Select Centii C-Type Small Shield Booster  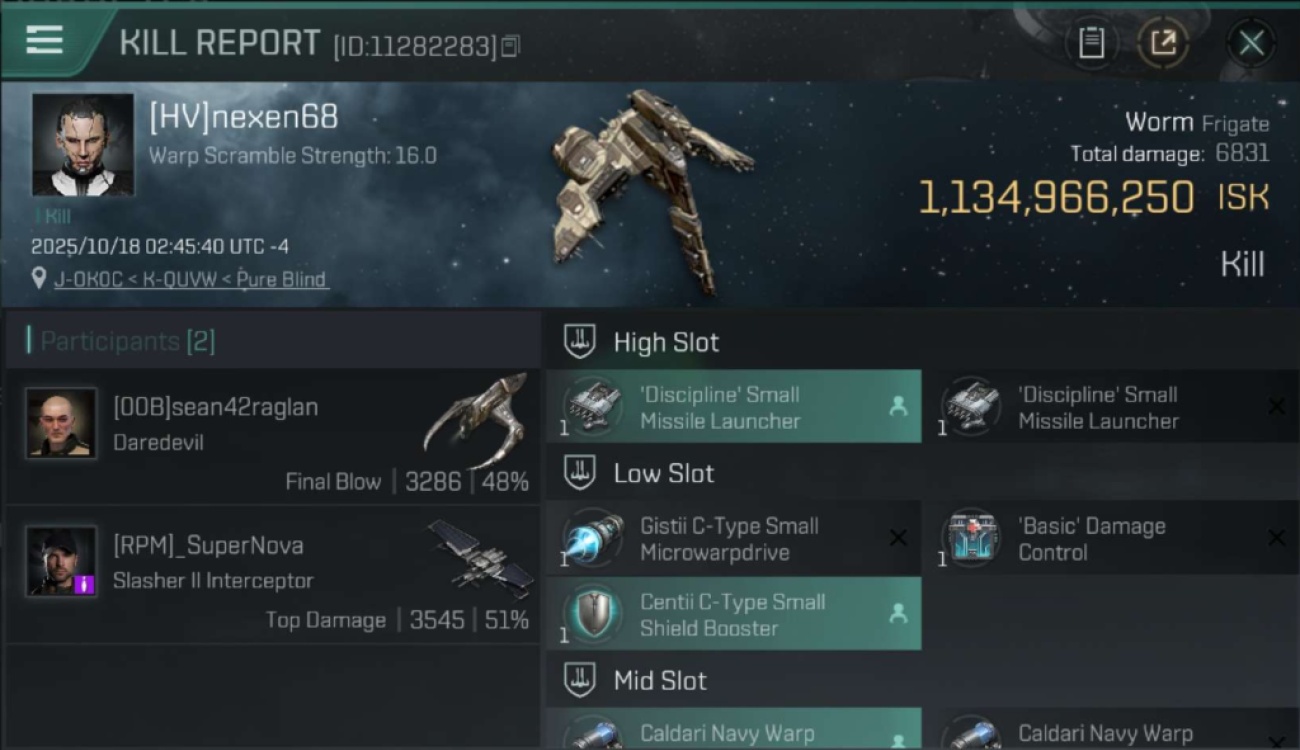tap(733, 614)
